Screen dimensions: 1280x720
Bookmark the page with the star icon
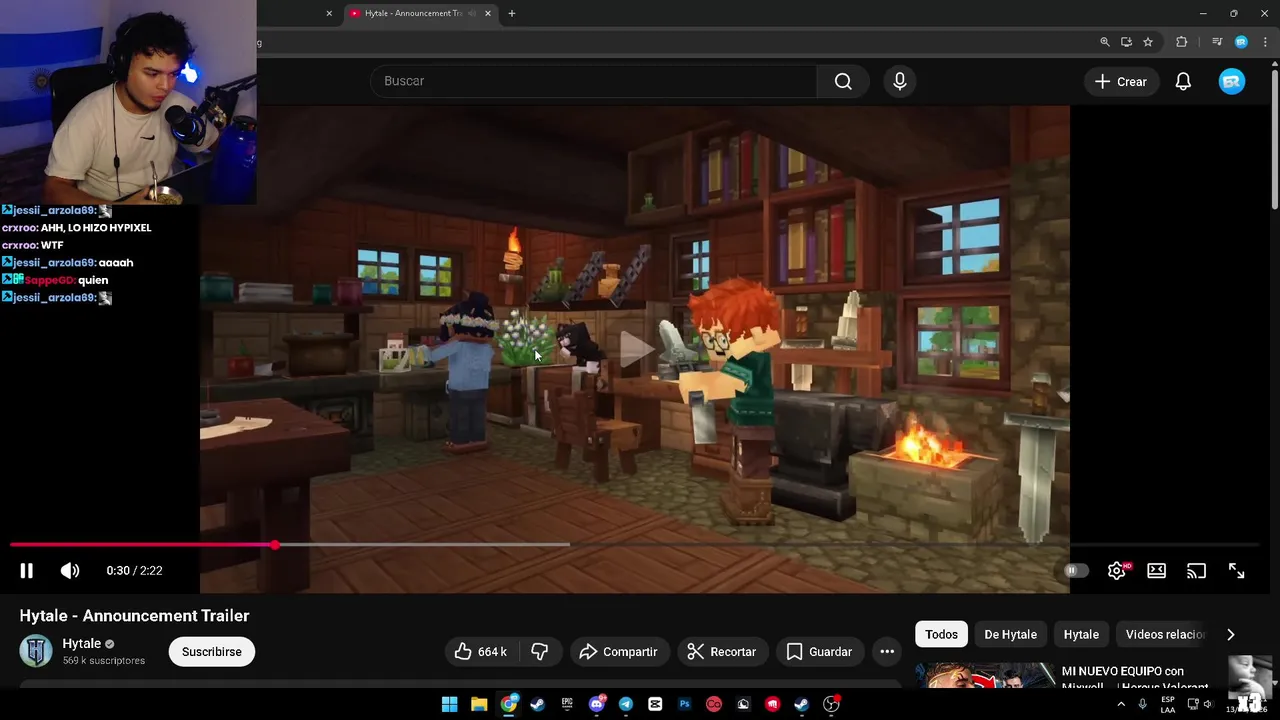coord(1148,42)
